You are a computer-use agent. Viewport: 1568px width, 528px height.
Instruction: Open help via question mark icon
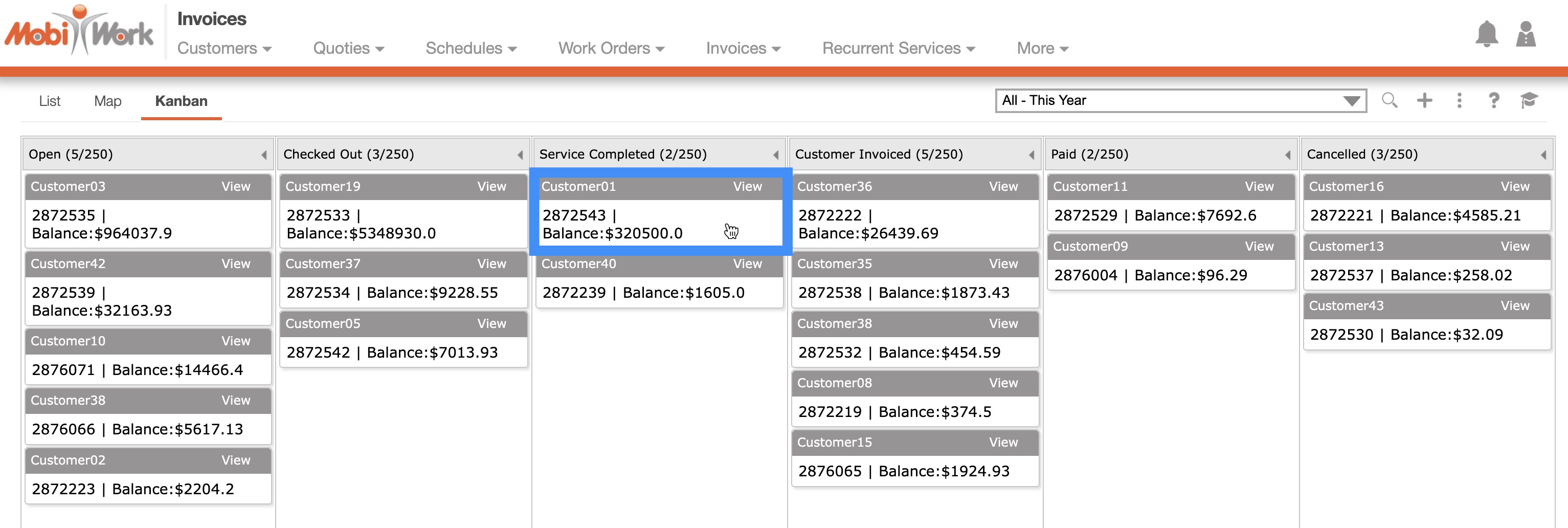click(x=1494, y=100)
